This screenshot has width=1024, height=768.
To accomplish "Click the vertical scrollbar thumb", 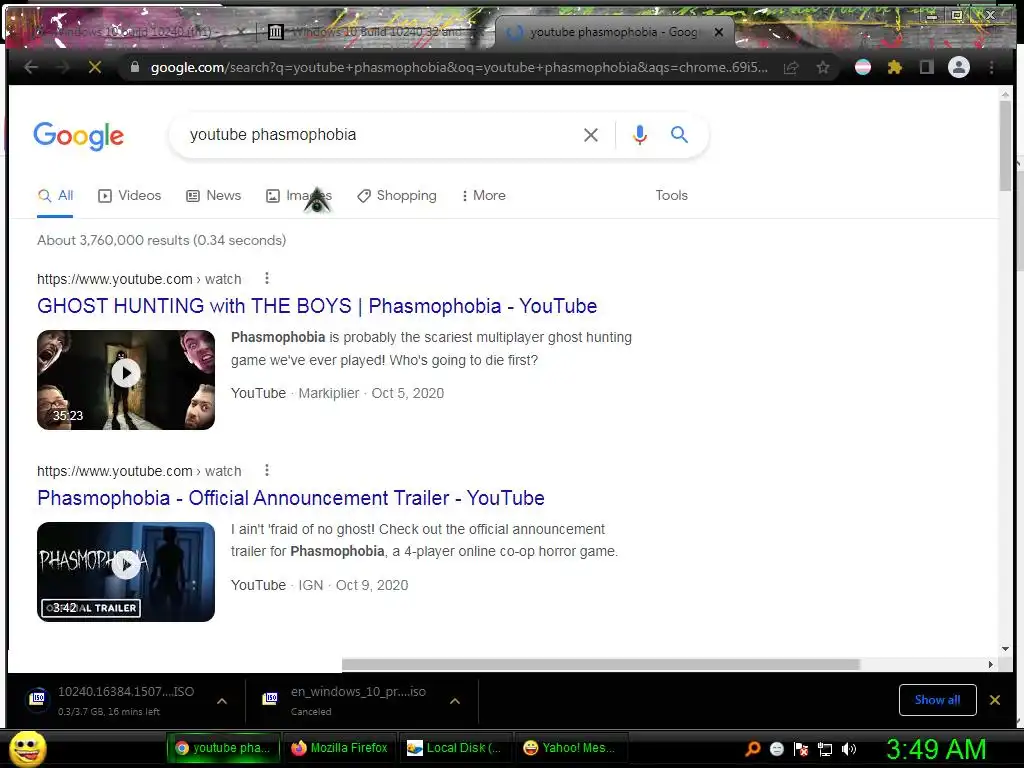I will pyautogui.click(x=1004, y=146).
